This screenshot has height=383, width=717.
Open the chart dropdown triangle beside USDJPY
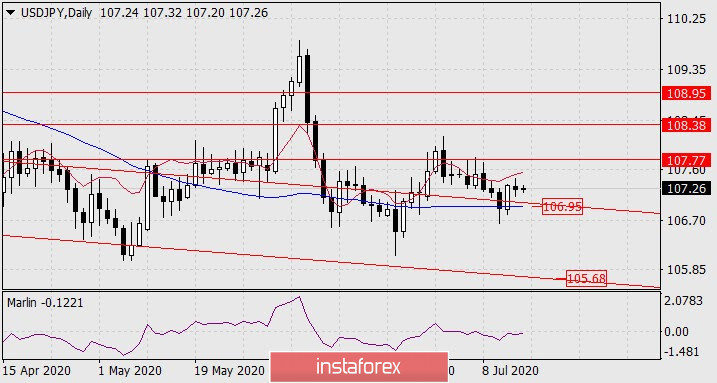[x=10, y=13]
